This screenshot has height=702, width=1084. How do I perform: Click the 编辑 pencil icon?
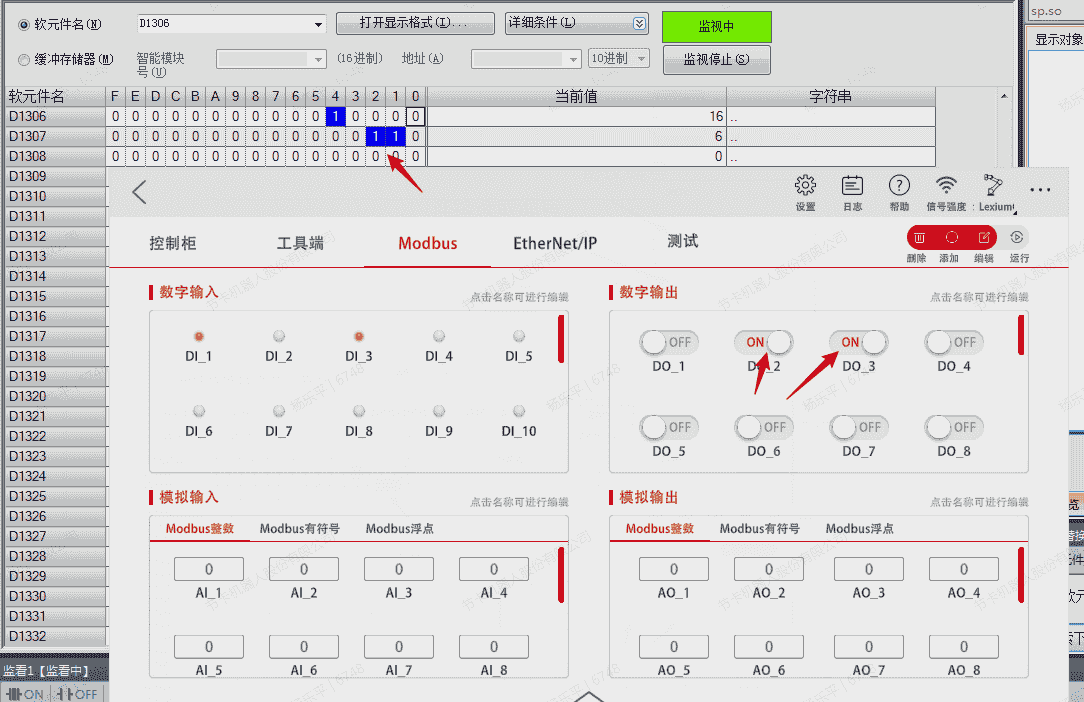pyautogui.click(x=984, y=238)
